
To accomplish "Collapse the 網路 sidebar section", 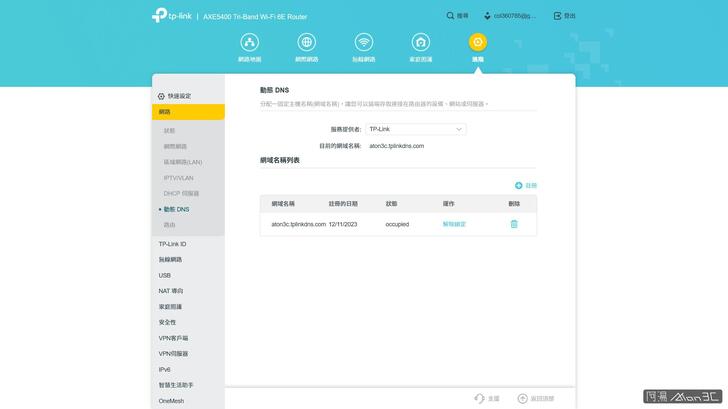I will 188,112.
